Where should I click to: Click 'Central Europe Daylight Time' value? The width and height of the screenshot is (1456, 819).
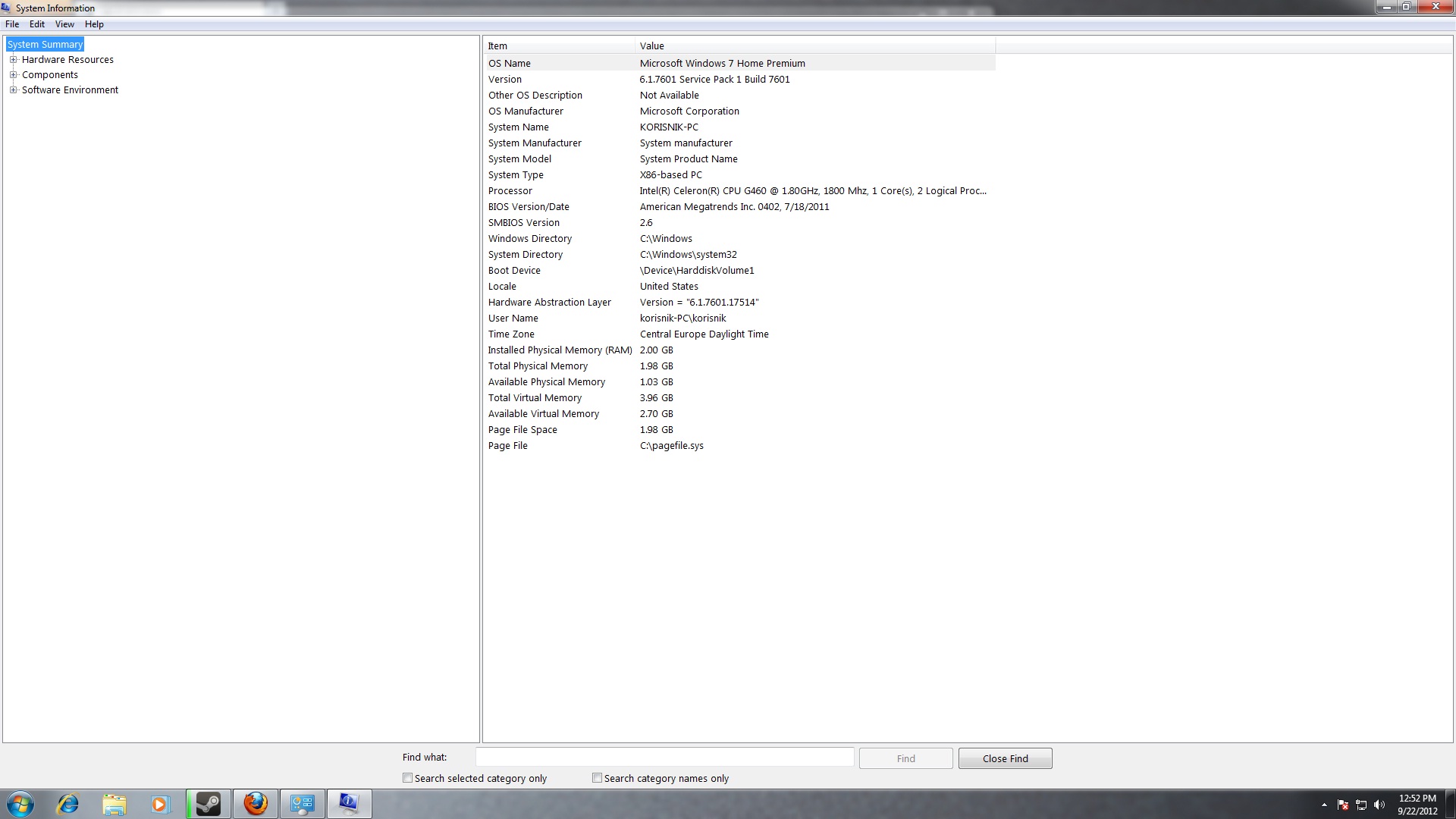click(704, 334)
